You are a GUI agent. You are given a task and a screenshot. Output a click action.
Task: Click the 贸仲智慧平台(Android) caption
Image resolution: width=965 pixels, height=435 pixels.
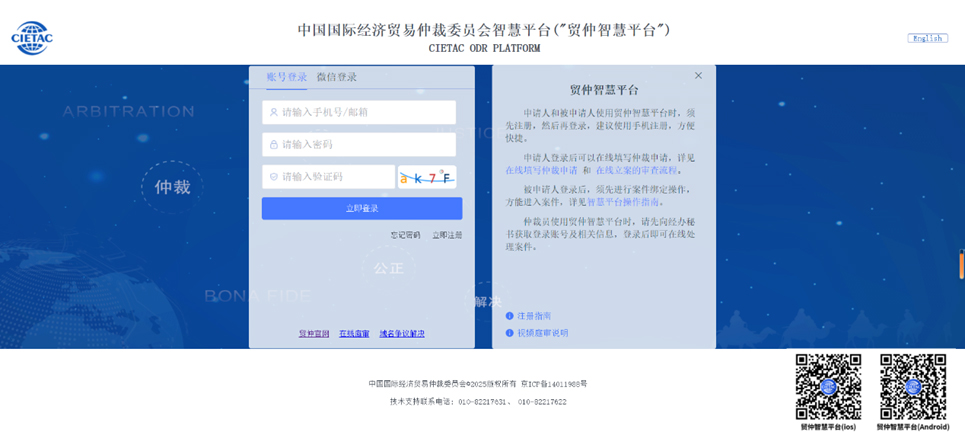click(913, 427)
